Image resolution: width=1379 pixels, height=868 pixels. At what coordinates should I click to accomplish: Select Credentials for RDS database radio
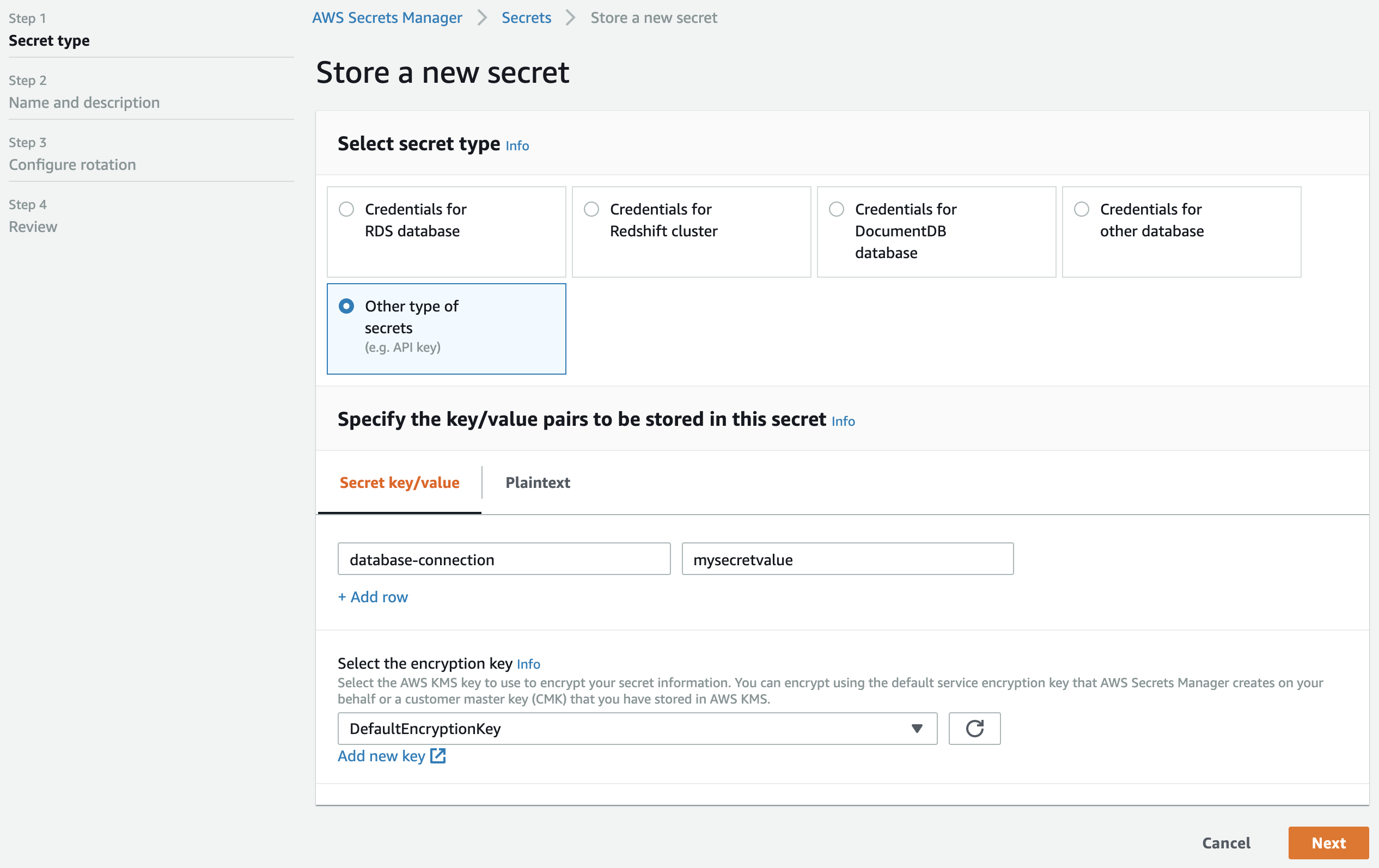(x=346, y=209)
